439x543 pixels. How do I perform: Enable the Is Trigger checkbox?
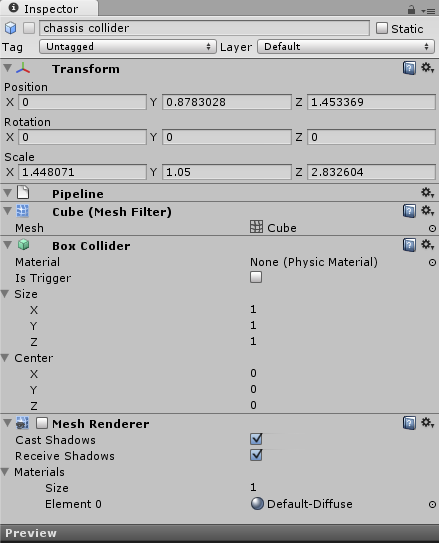point(256,277)
